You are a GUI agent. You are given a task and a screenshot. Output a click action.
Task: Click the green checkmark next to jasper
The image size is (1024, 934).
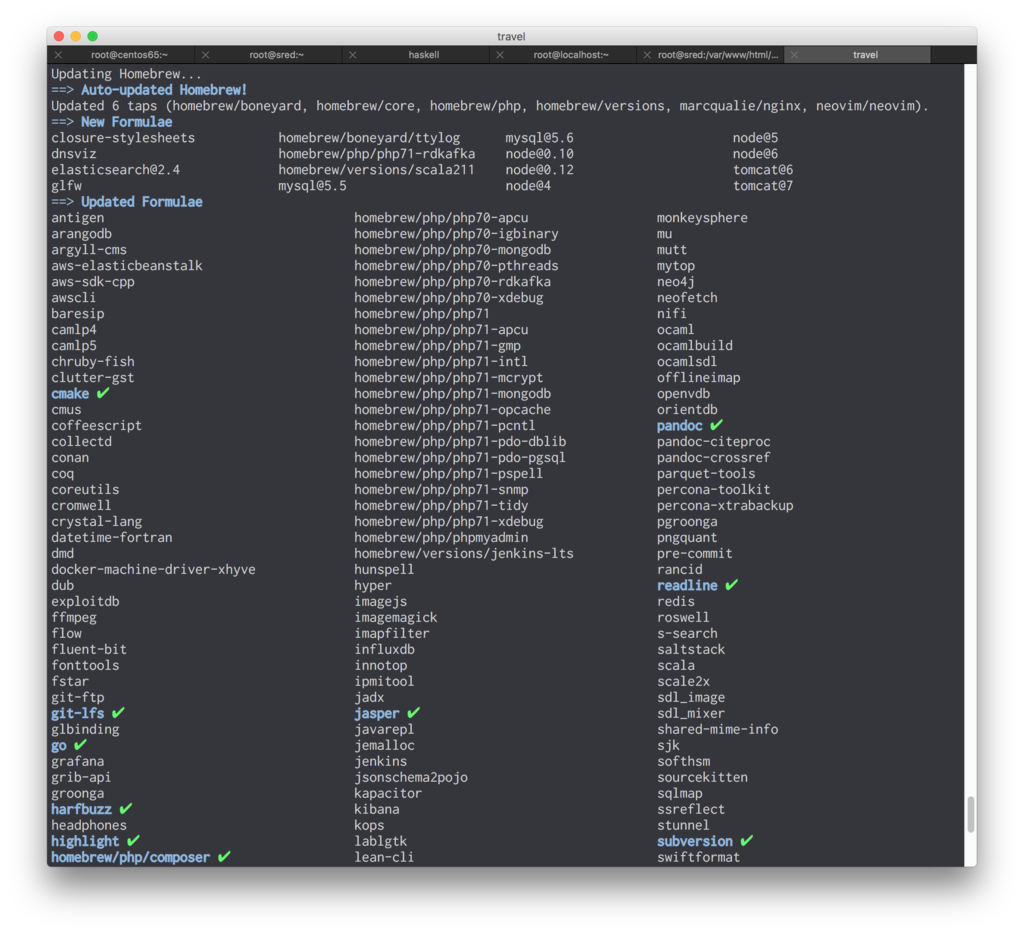coord(413,713)
